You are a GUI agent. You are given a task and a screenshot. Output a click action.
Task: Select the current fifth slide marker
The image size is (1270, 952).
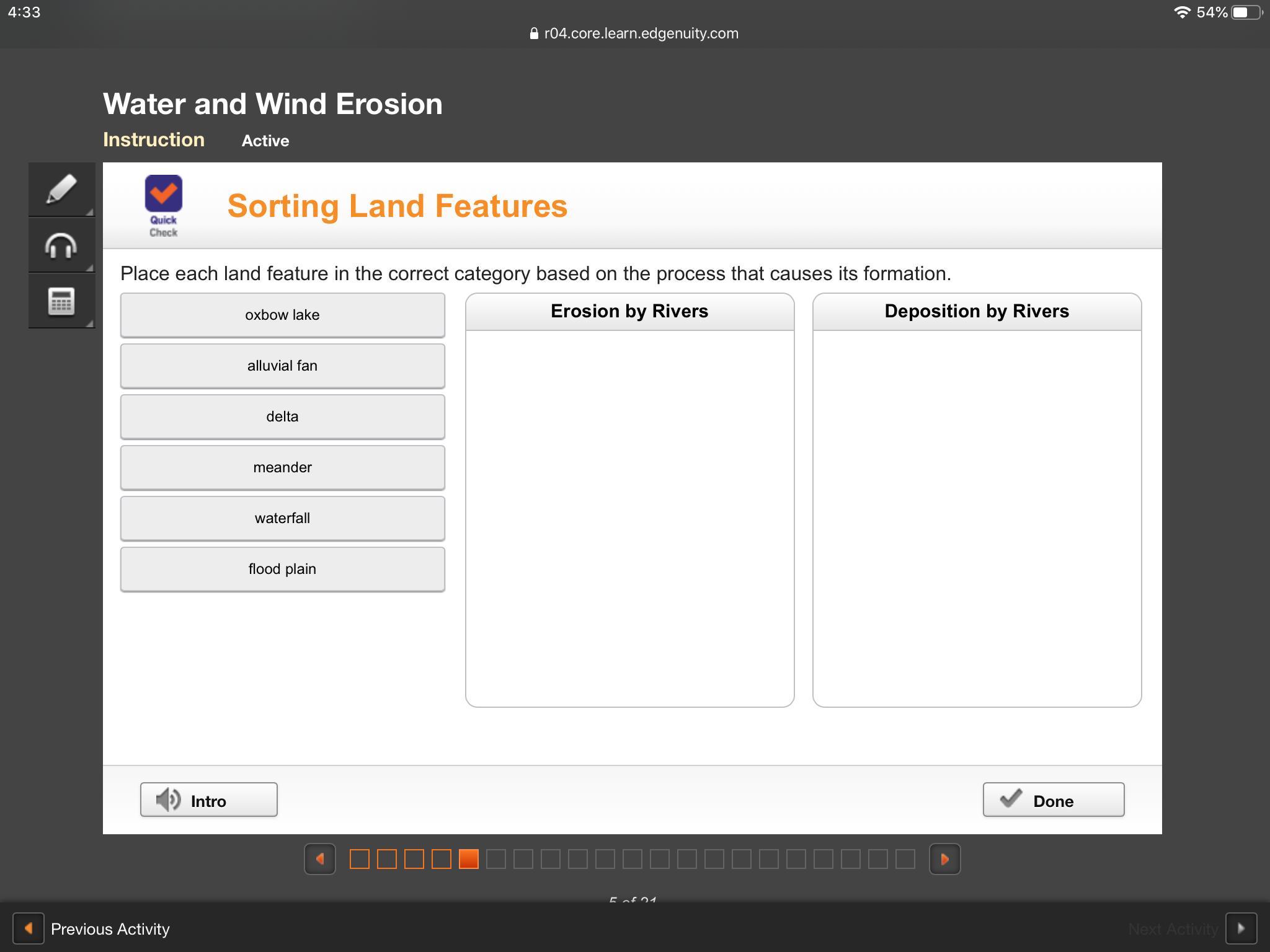click(469, 859)
